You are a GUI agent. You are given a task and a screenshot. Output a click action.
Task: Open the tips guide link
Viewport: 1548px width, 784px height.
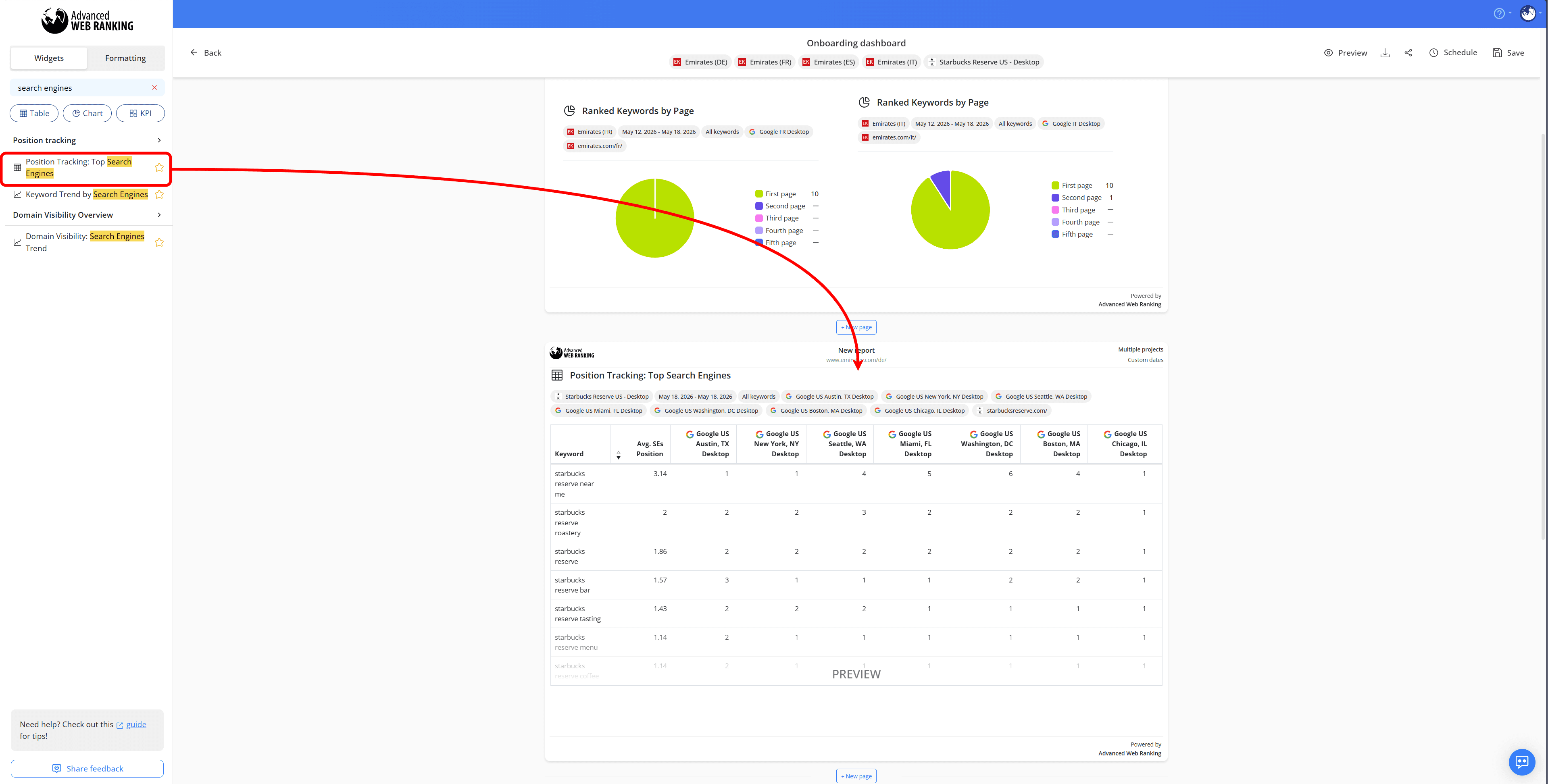(136, 724)
